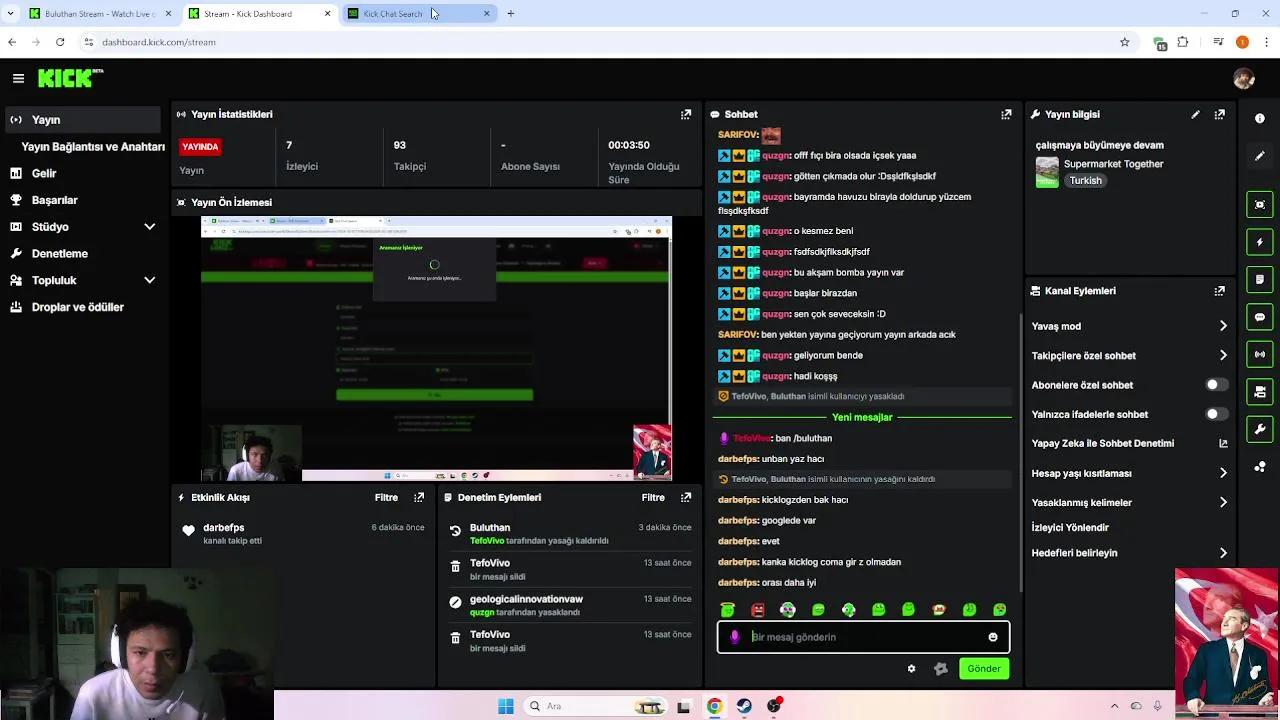Viewport: 1280px width, 720px height.
Task: Click the purple microphone icon in chat input
Action: coord(735,637)
